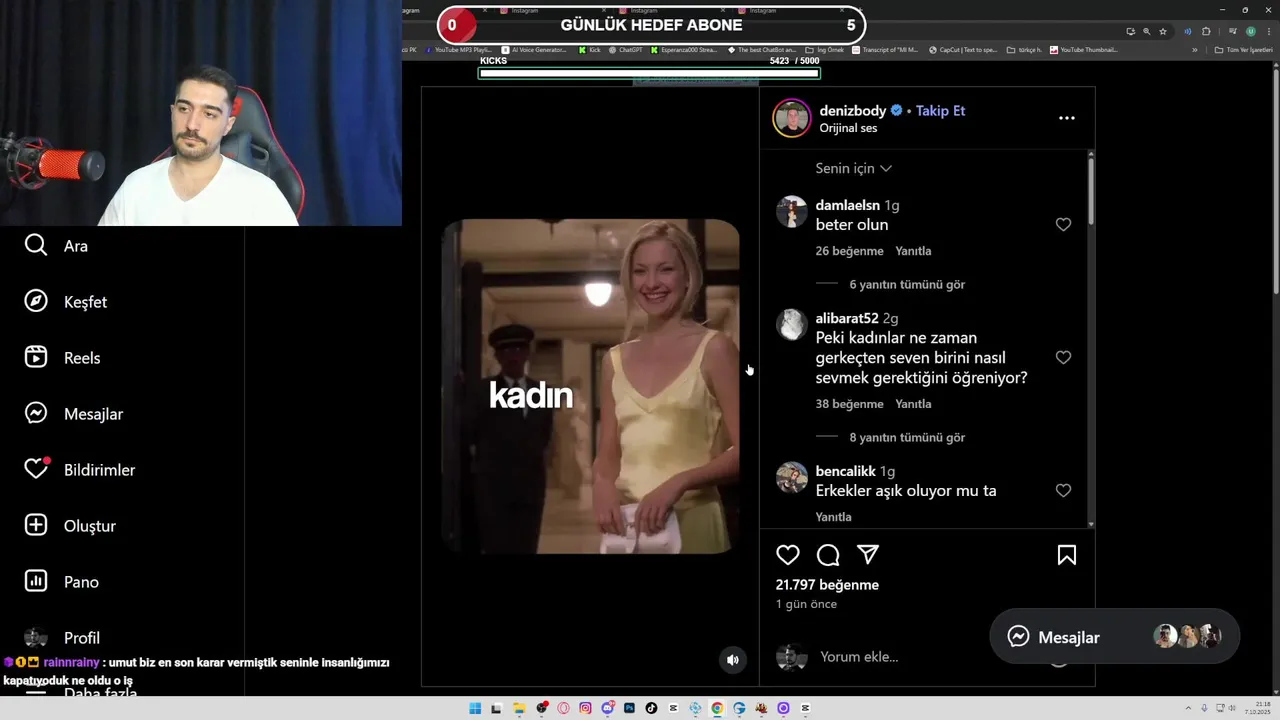Reply to alibarat52's comment with Yanıtla
Screen dimensions: 1280x720
coord(913,404)
